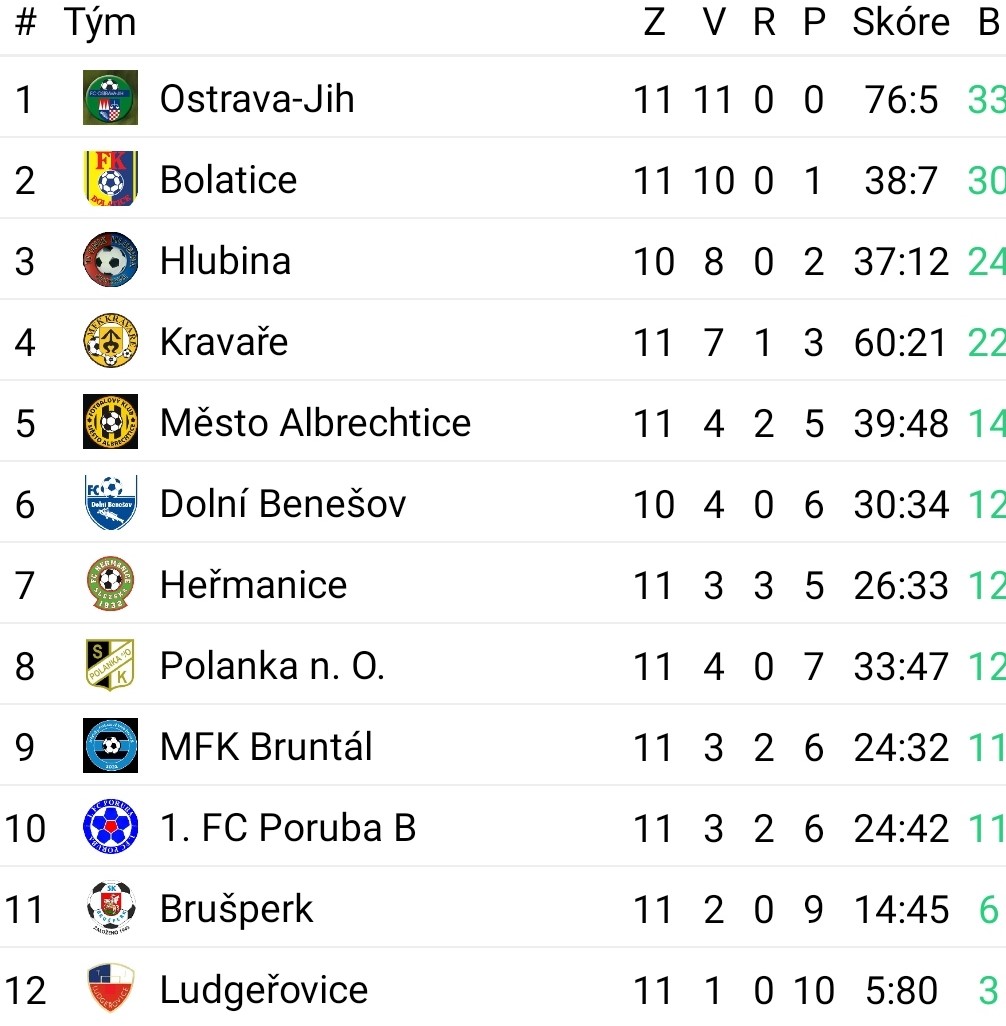Click the Tým column header
1006x1026 pixels.
coord(100,24)
